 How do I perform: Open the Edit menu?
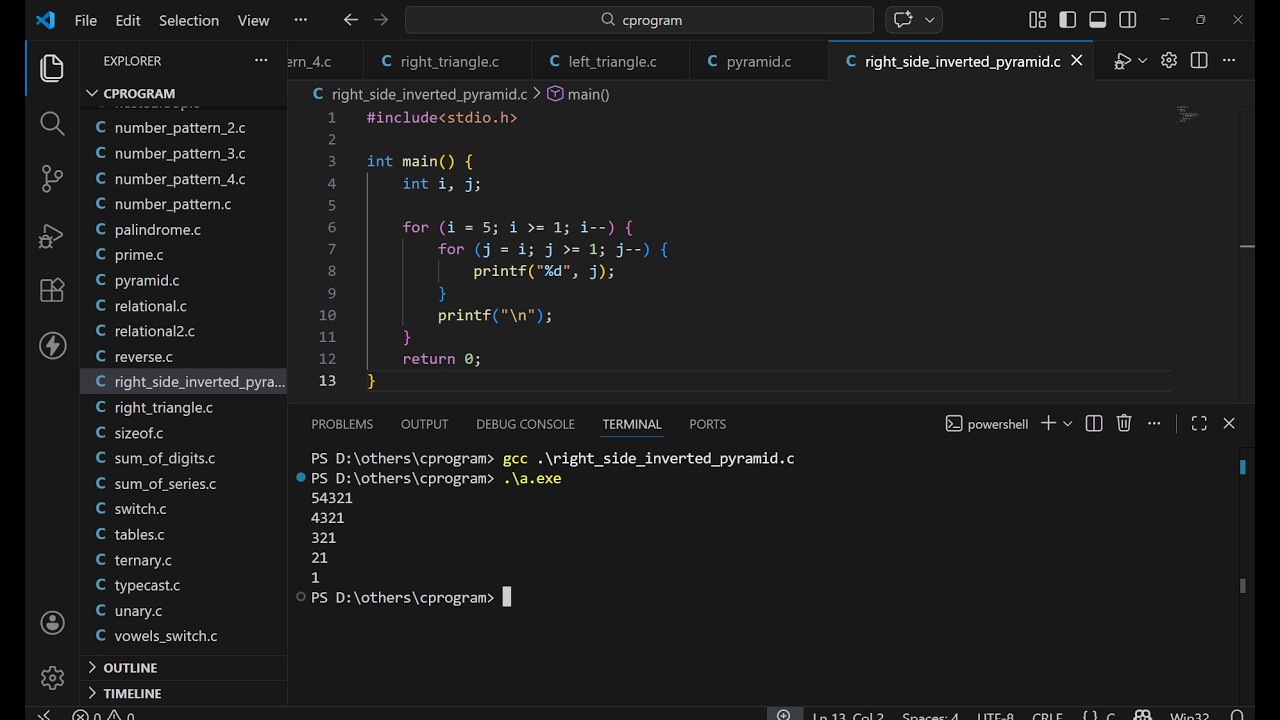pyautogui.click(x=128, y=20)
